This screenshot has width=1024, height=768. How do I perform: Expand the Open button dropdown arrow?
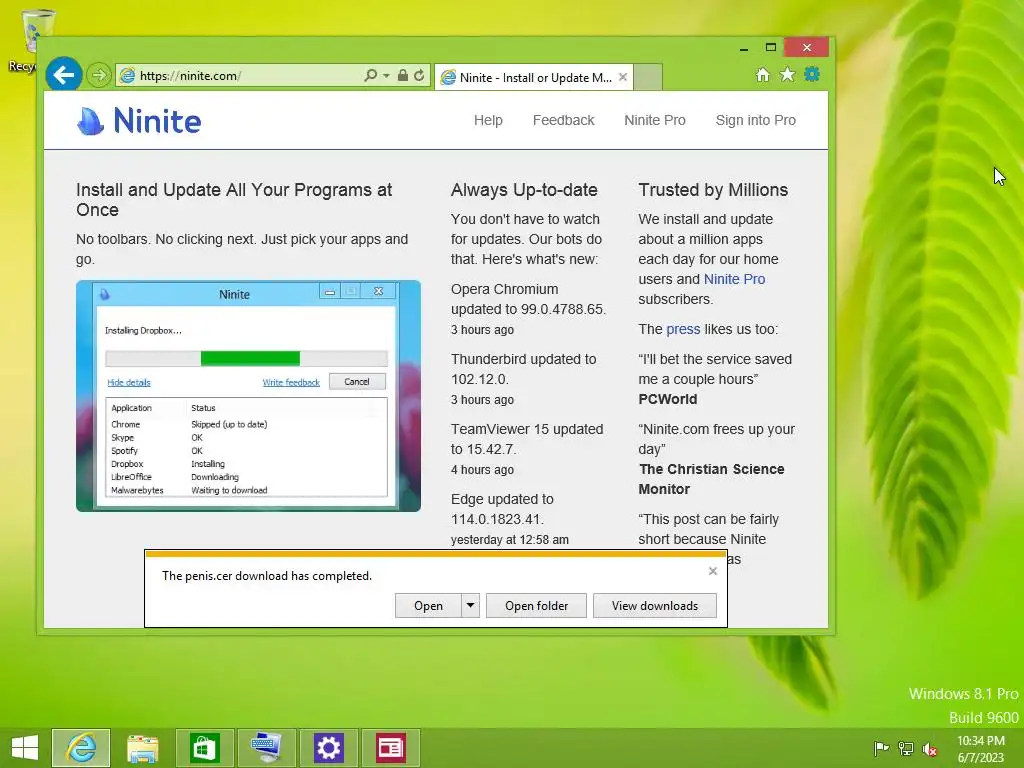coord(470,605)
